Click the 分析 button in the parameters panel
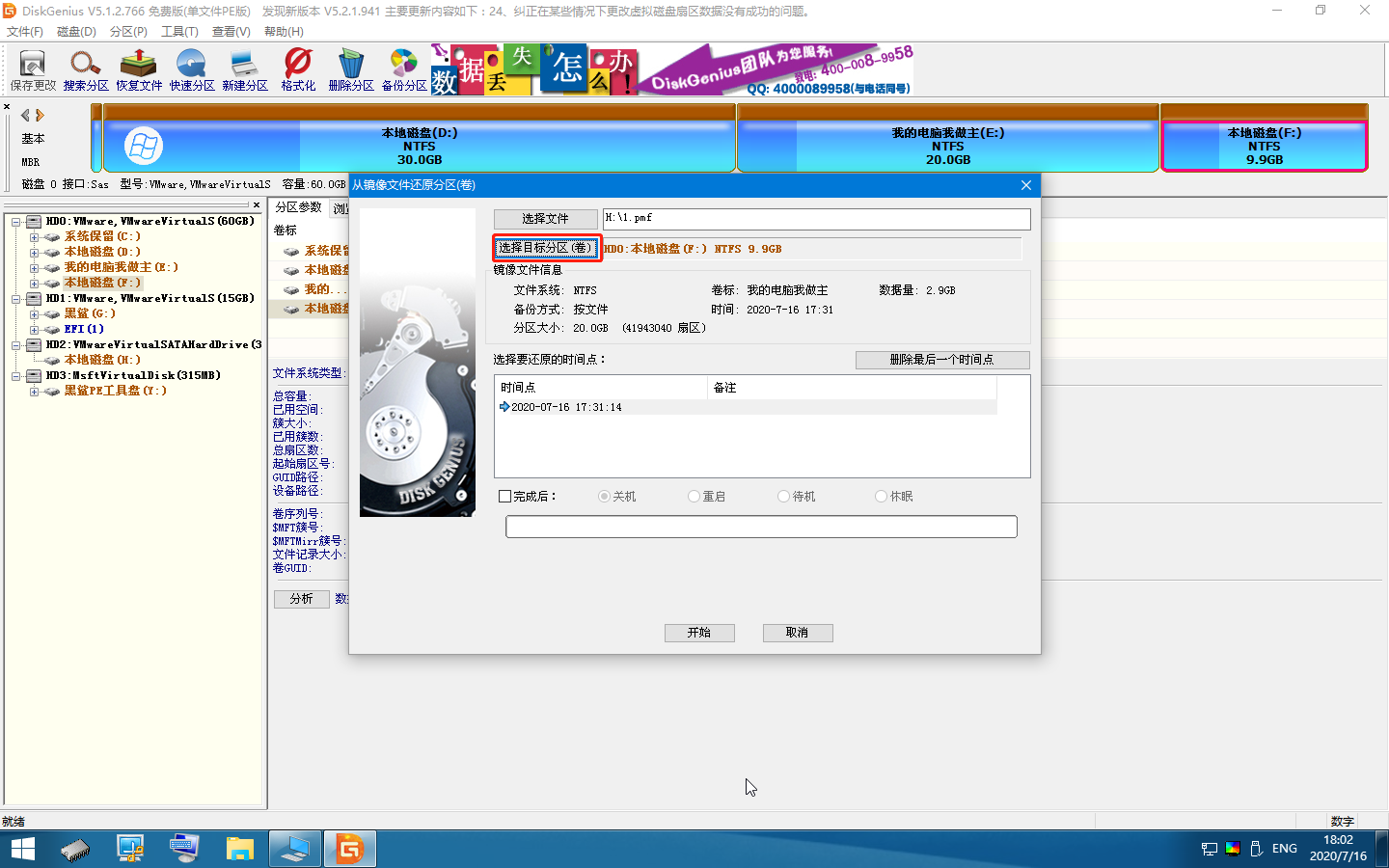Screen dimensions: 1389x868 pos(301,599)
